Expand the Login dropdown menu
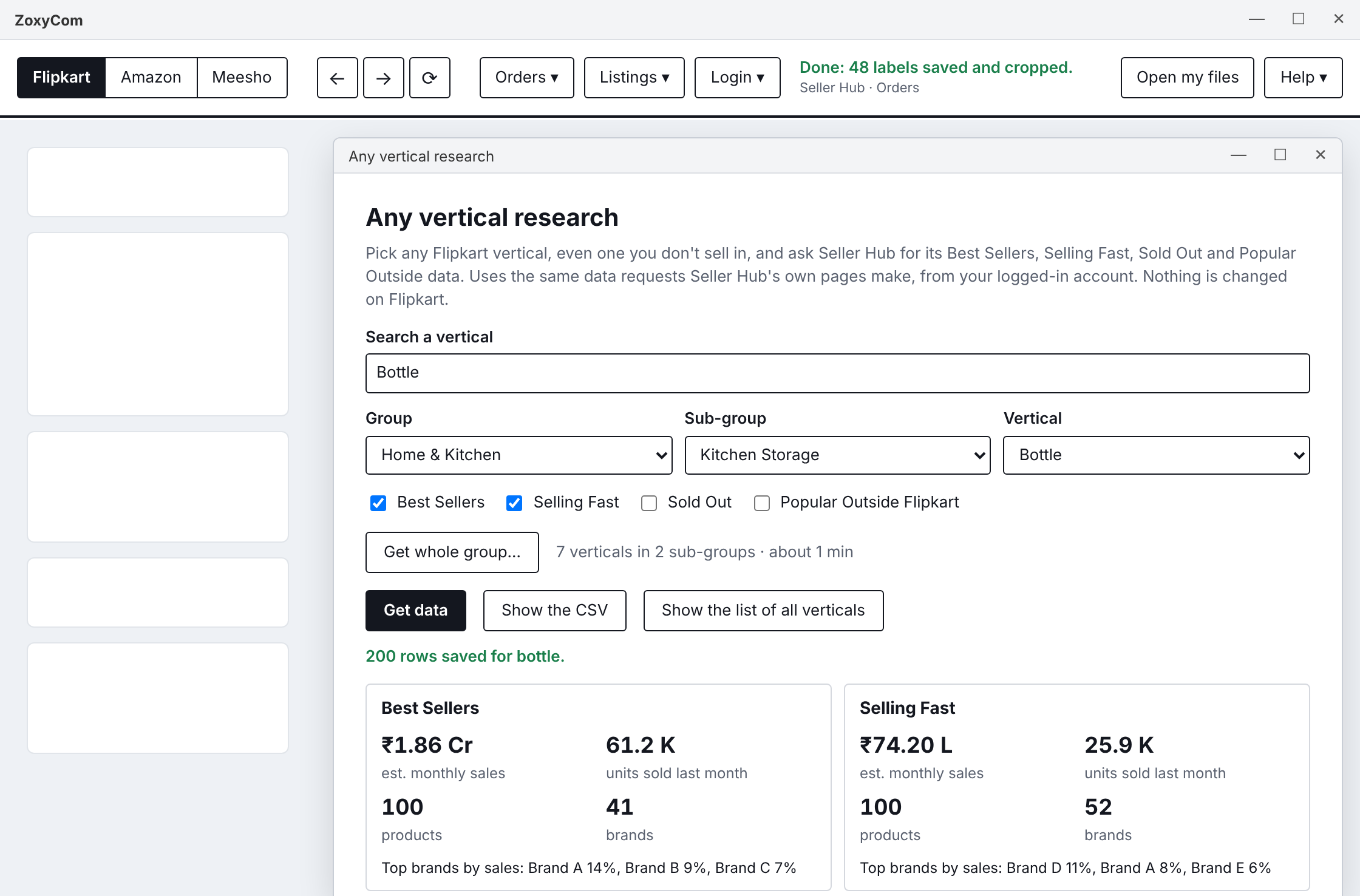Viewport: 1360px width, 896px height. coord(737,78)
